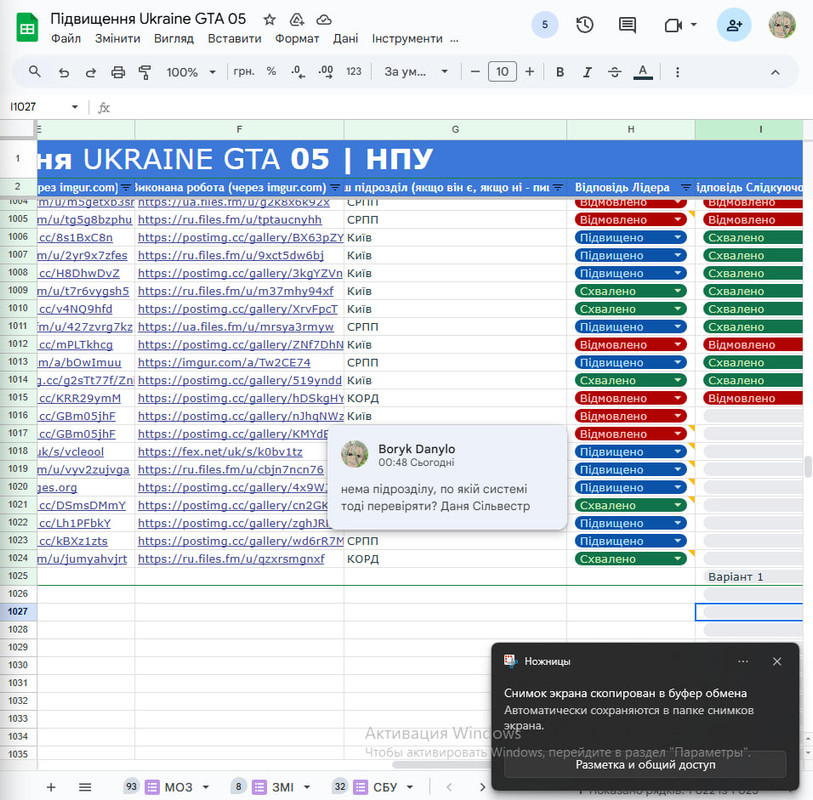The height and width of the screenshot is (800, 813).
Task: Open link https://fex.net/uk/s/k0bv1tz
Action: tap(220, 452)
